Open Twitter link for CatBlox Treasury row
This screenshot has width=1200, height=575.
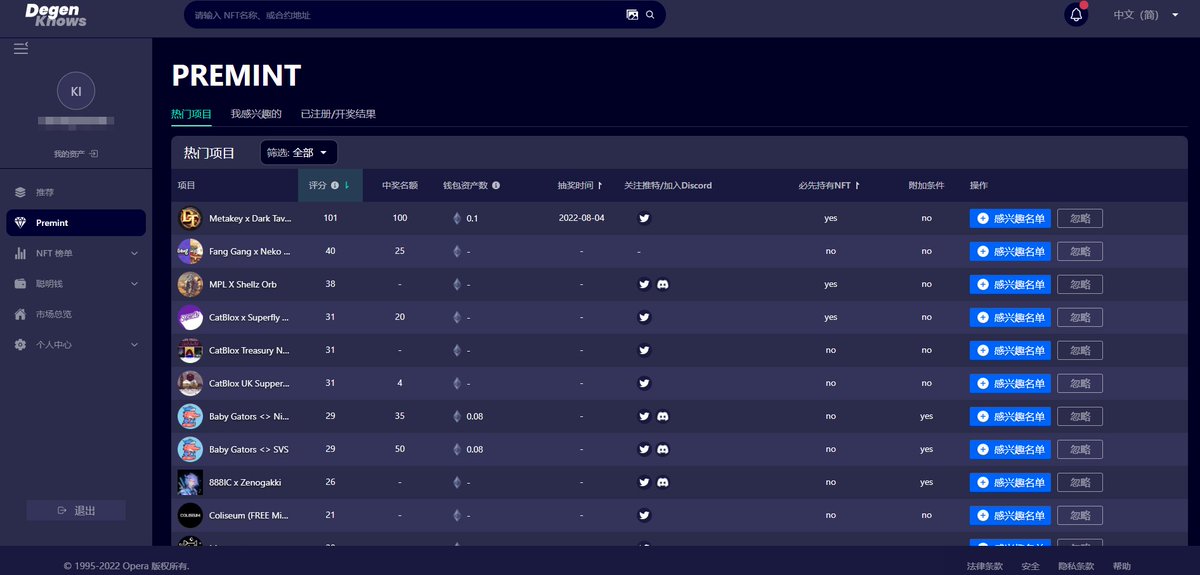(645, 350)
